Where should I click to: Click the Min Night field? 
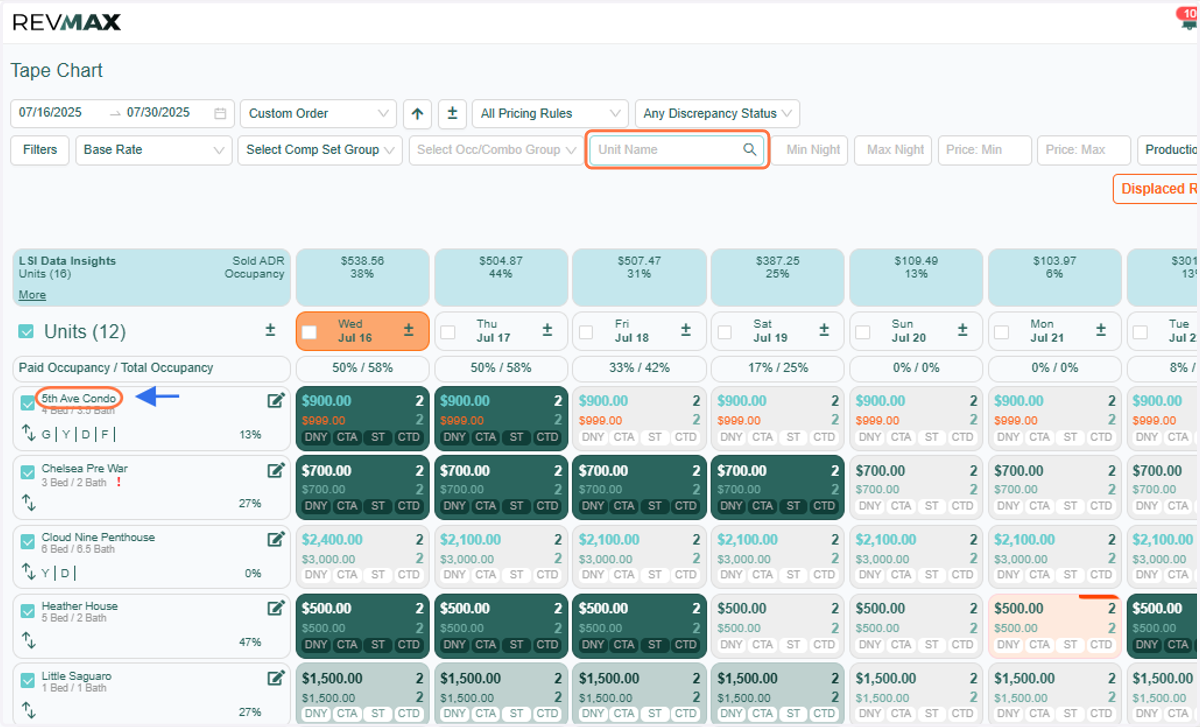(812, 150)
